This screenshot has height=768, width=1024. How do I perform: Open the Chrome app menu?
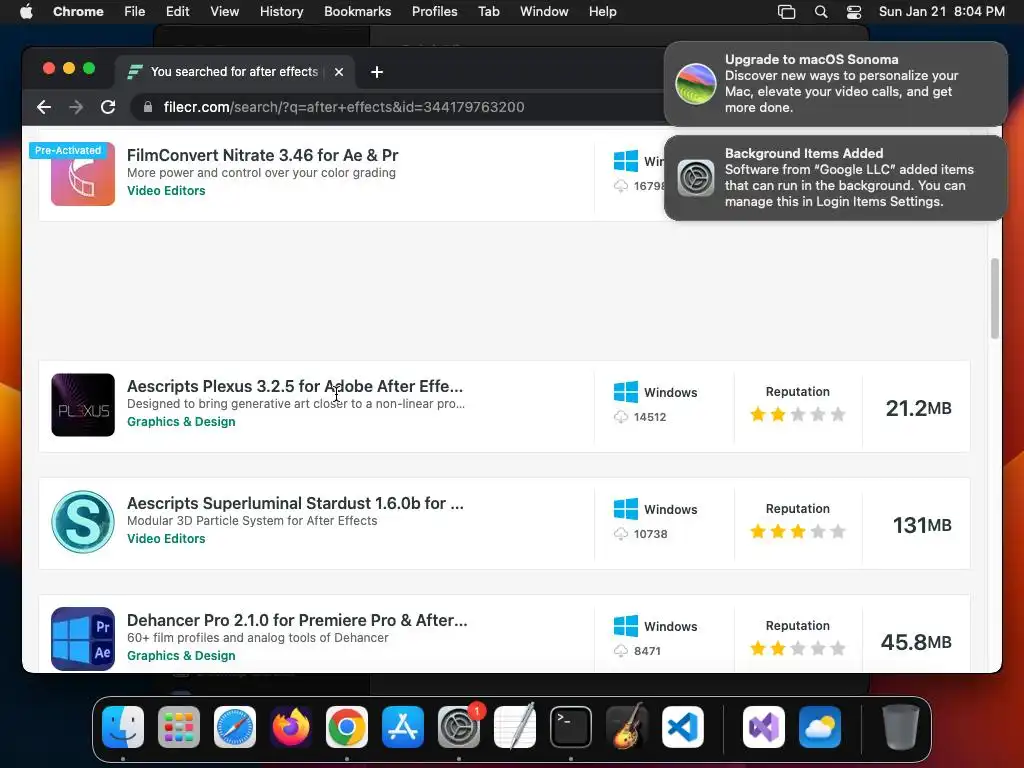tap(78, 12)
